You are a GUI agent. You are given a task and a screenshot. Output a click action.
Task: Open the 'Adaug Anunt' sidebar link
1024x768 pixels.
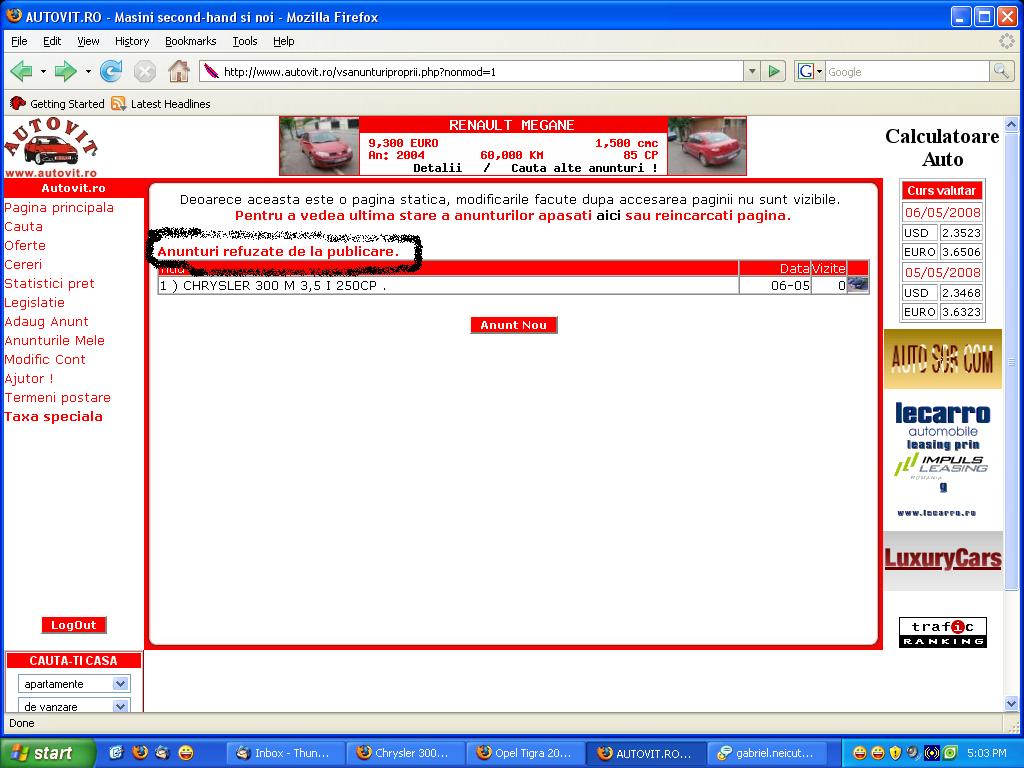coord(46,321)
